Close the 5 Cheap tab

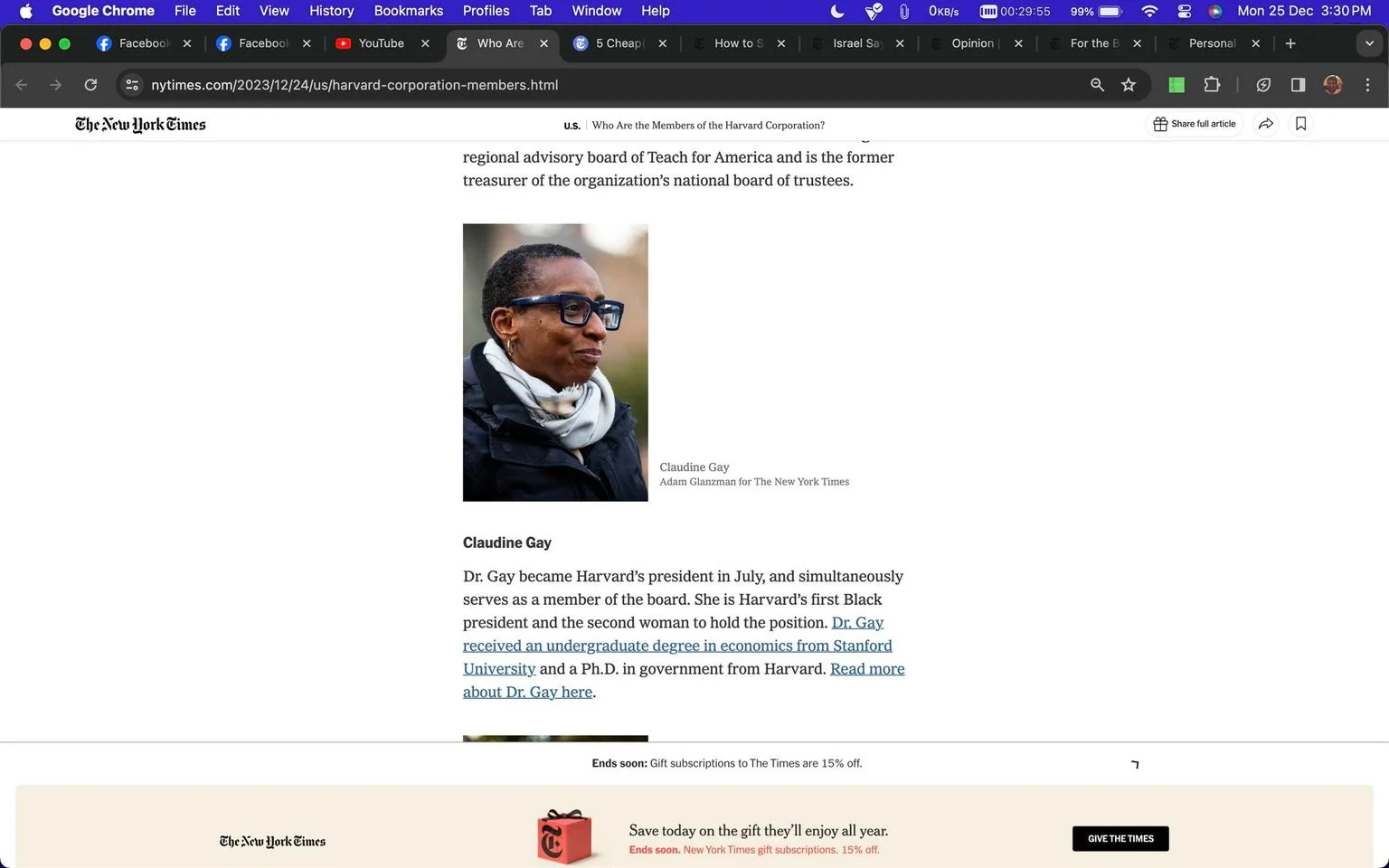point(663,43)
